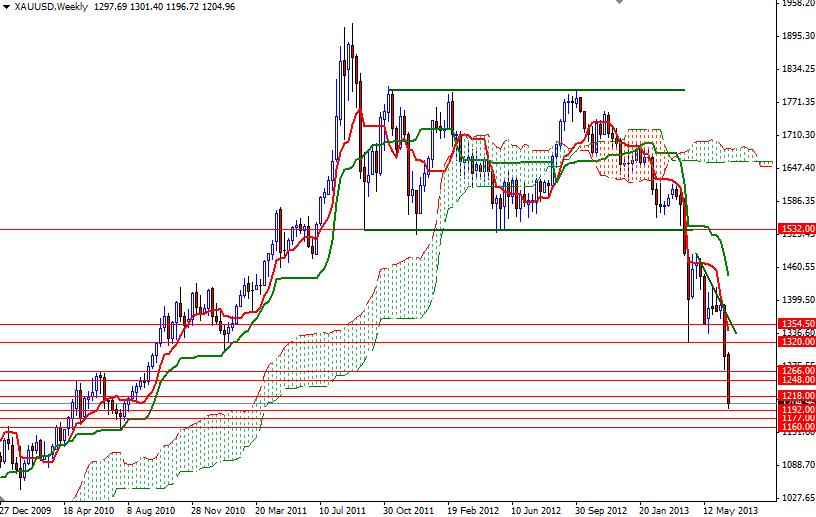Select the 1266.00 price level label
816x517 pixels.
click(x=795, y=371)
